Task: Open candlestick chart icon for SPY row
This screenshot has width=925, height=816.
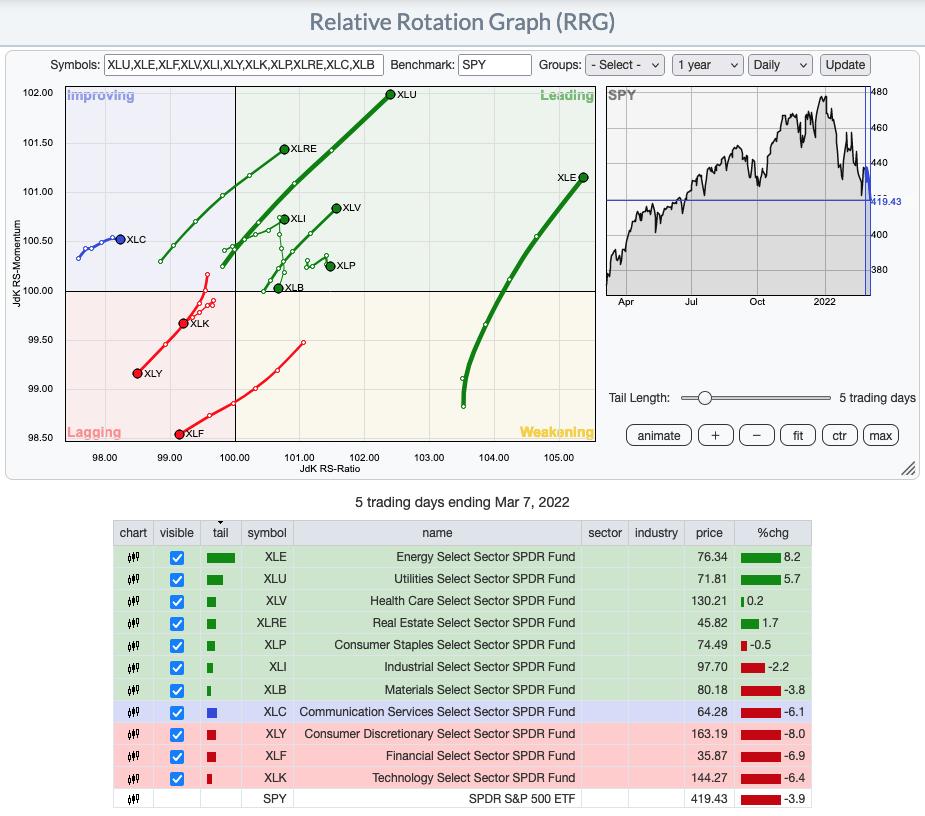Action: pos(133,799)
